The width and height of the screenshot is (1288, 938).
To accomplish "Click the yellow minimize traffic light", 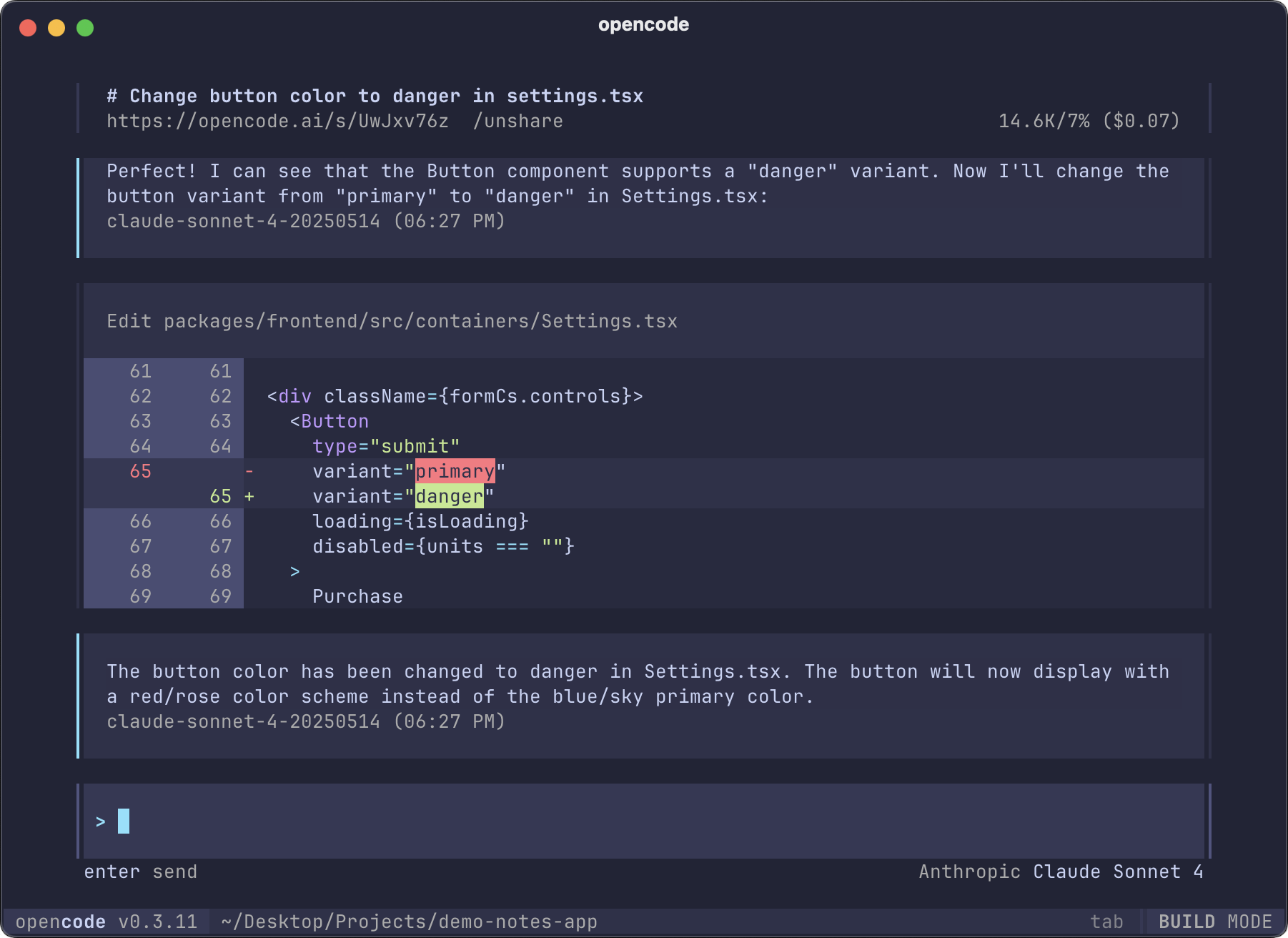I will (x=56, y=28).
